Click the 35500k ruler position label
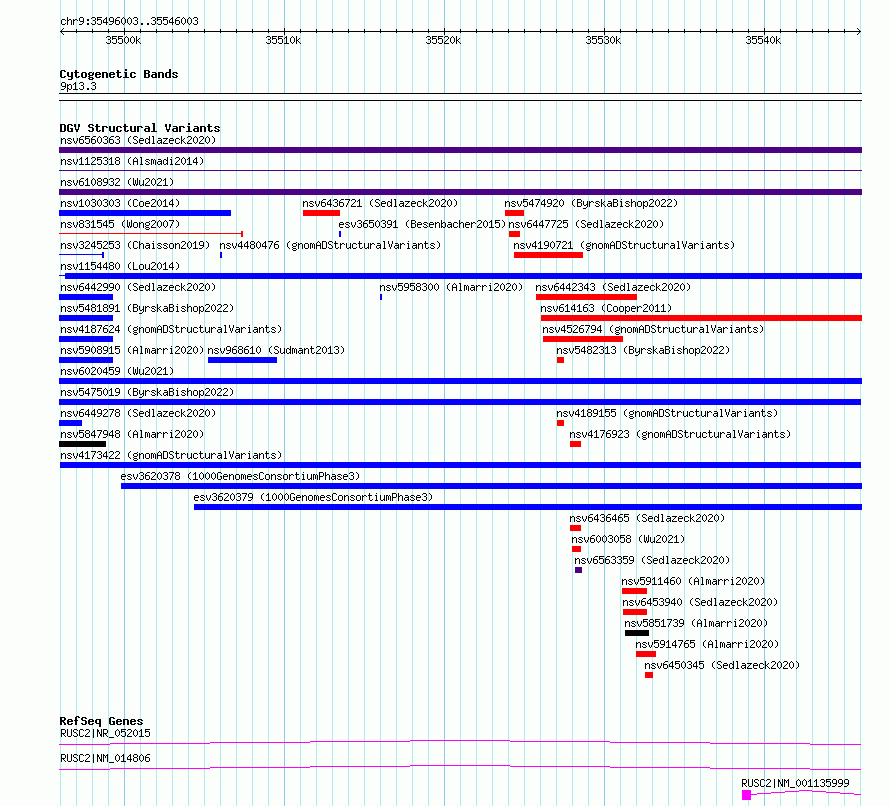This screenshot has width=890, height=806. coord(123,40)
